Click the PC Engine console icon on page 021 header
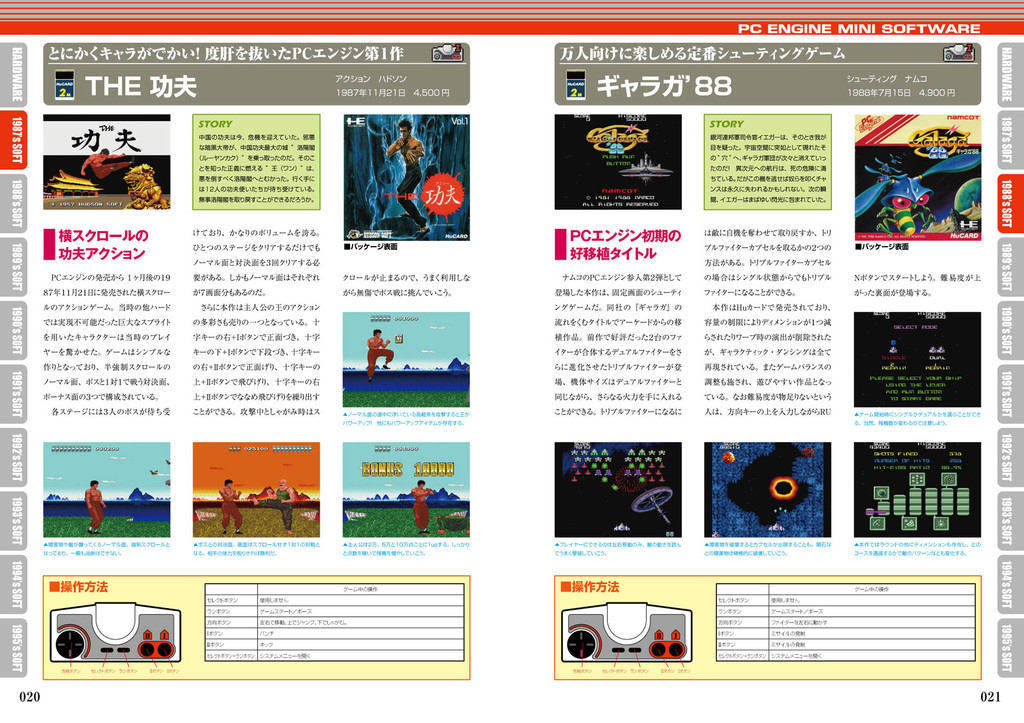1024x723 pixels. (959, 52)
